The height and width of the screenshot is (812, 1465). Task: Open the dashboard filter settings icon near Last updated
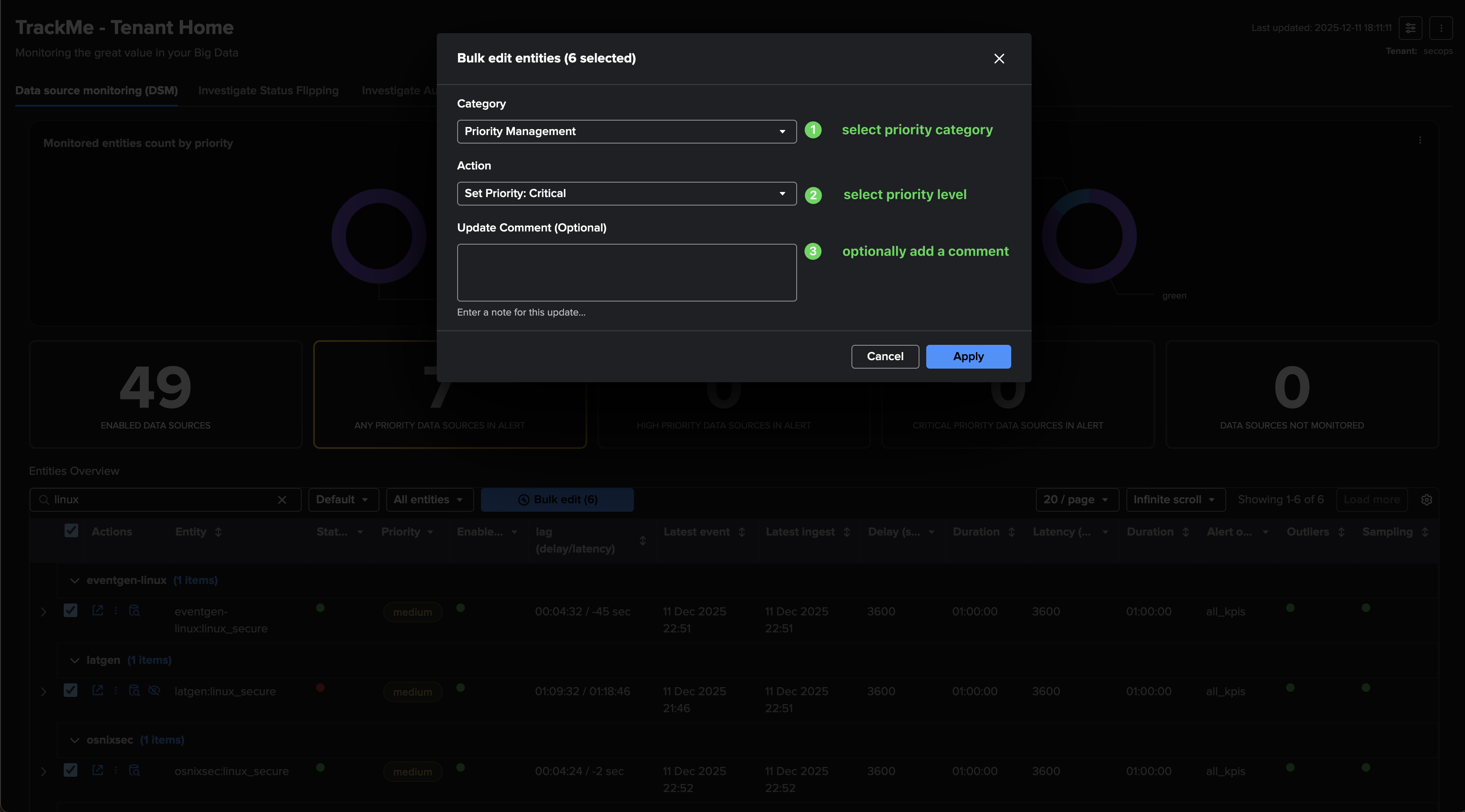(1411, 28)
